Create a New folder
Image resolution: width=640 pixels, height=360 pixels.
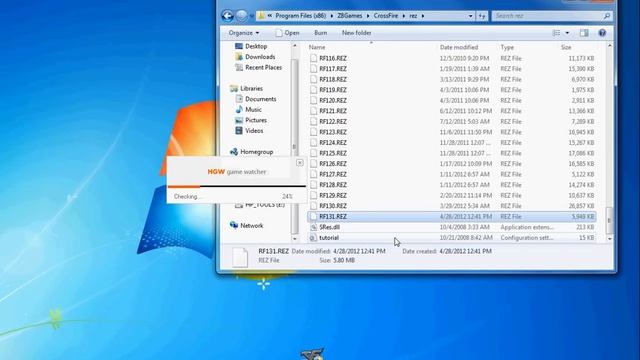pyautogui.click(x=356, y=33)
